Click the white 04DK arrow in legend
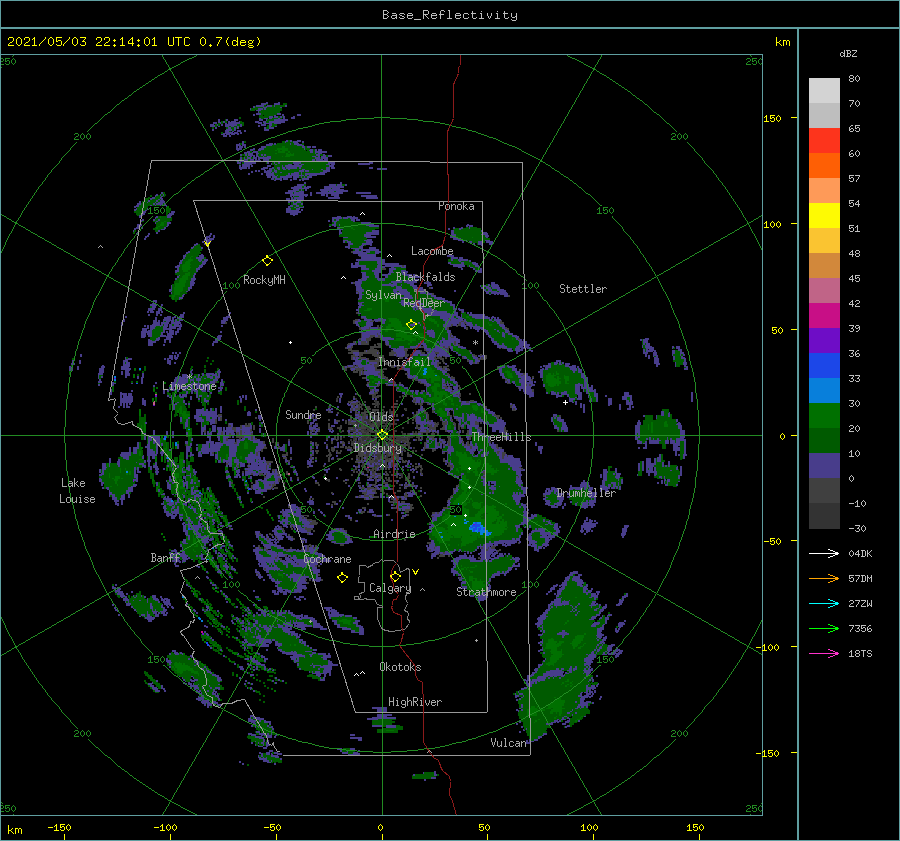The image size is (900, 841). 824,553
